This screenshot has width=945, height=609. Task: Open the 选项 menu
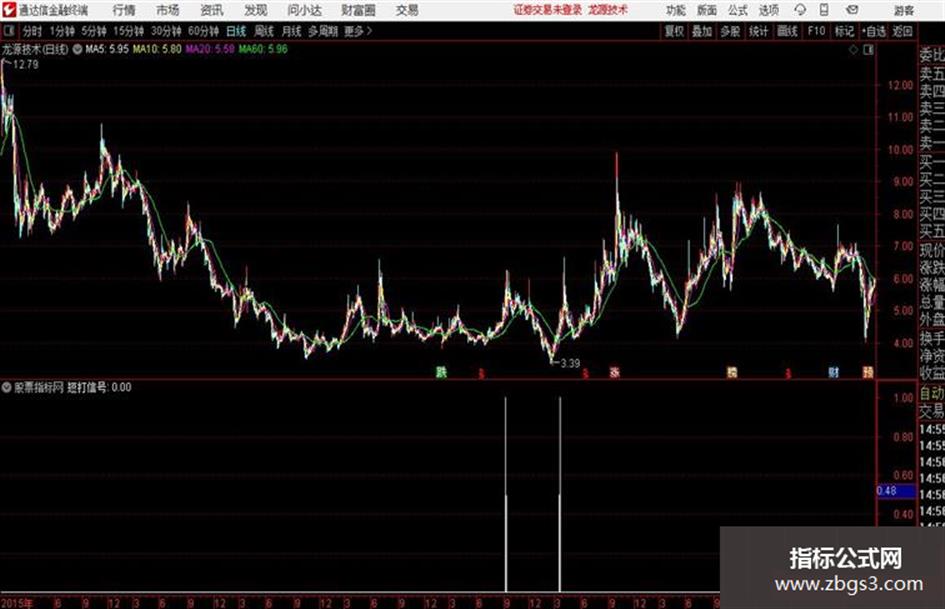pyautogui.click(x=768, y=10)
